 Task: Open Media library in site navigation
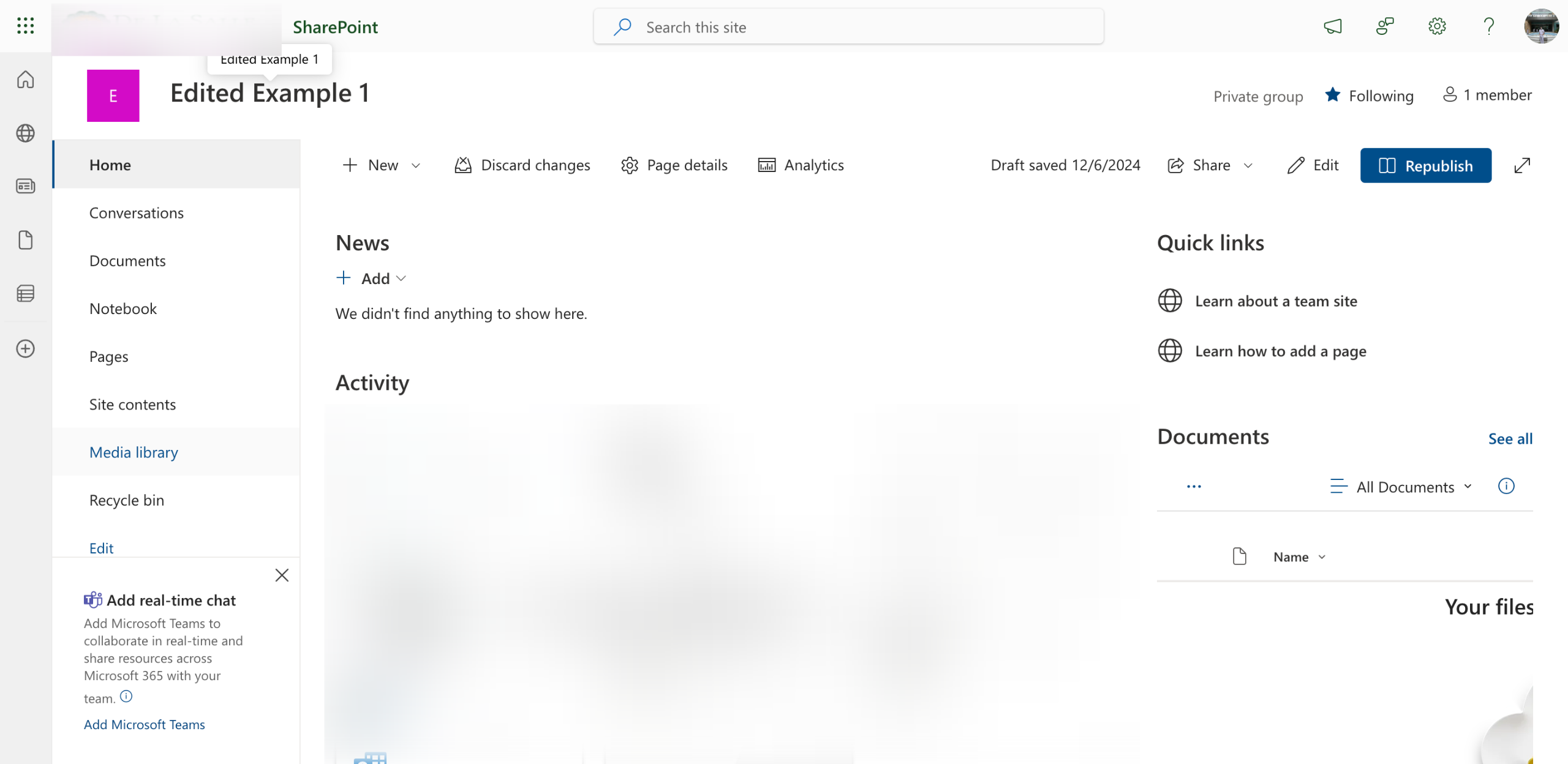[176, 452]
